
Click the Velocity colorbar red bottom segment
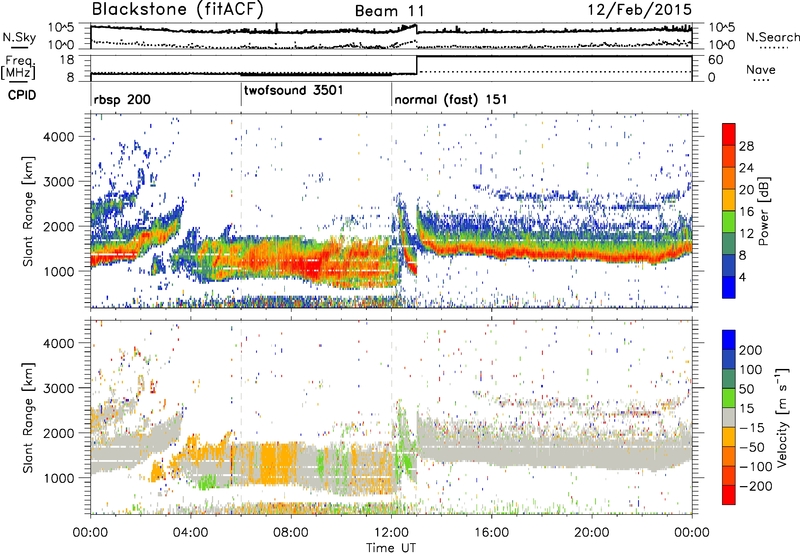729,495
